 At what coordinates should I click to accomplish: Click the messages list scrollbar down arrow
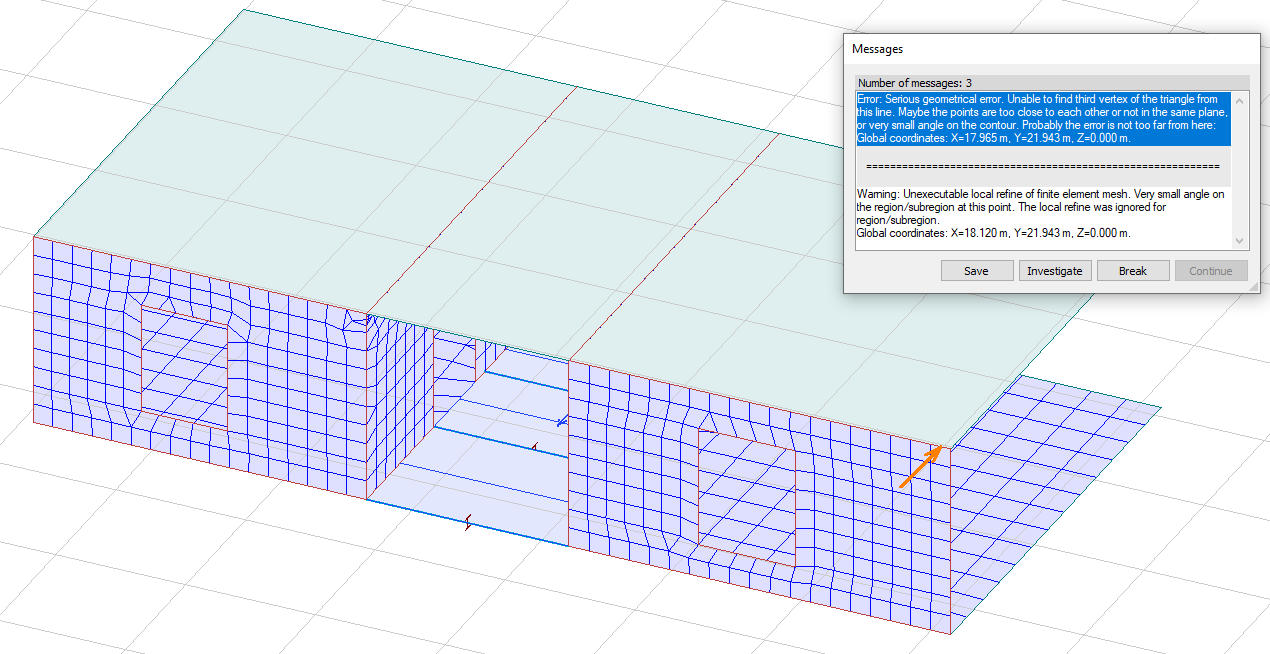(1240, 241)
